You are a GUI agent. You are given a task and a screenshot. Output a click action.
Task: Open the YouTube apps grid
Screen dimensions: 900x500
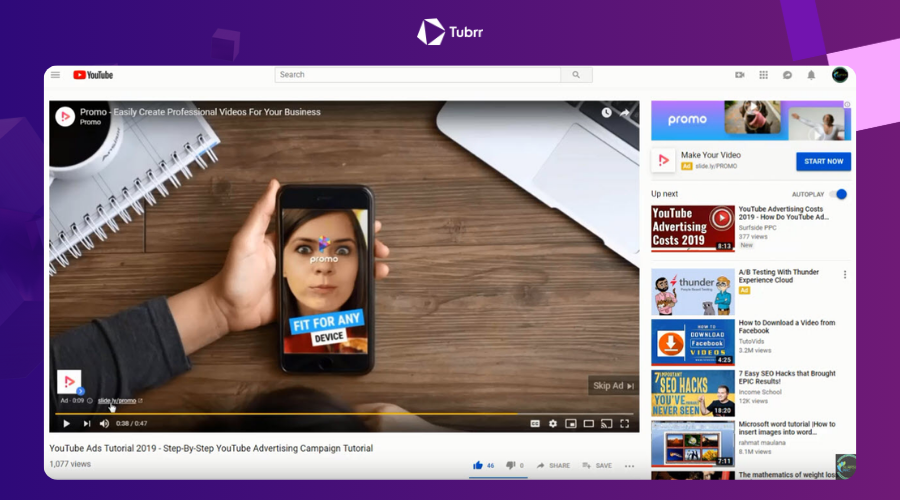[763, 75]
